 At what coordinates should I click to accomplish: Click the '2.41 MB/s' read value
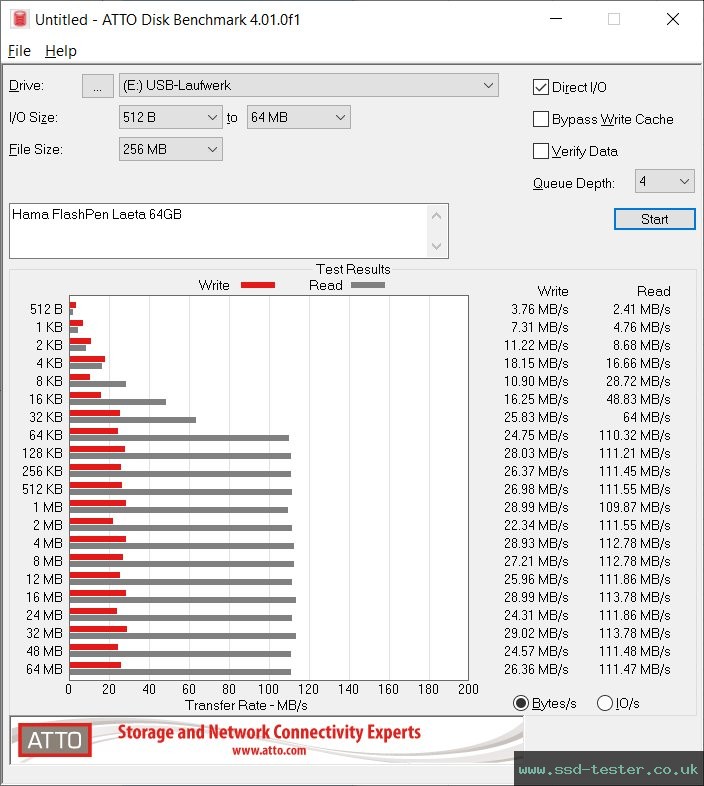[641, 309]
